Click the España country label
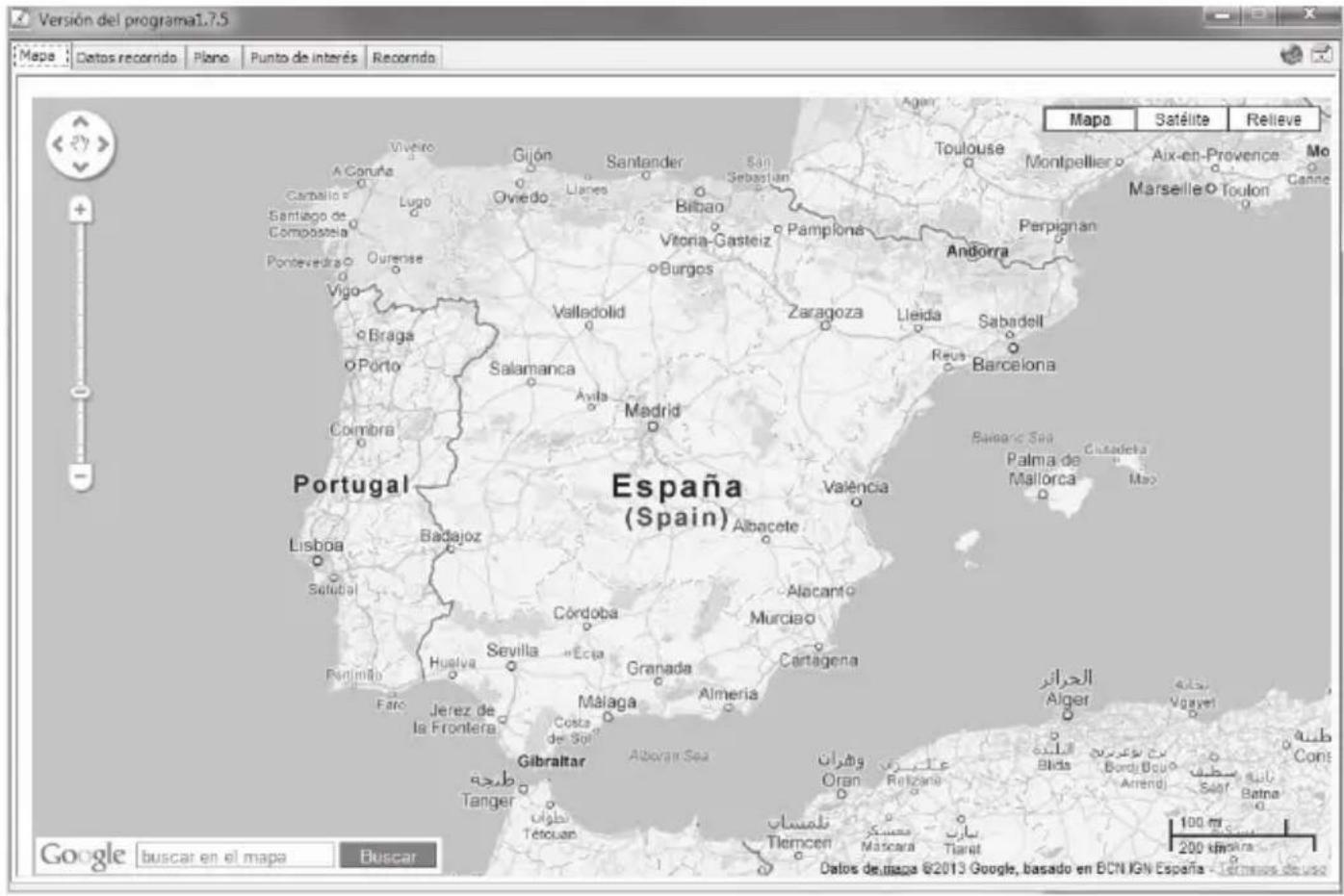 [678, 486]
